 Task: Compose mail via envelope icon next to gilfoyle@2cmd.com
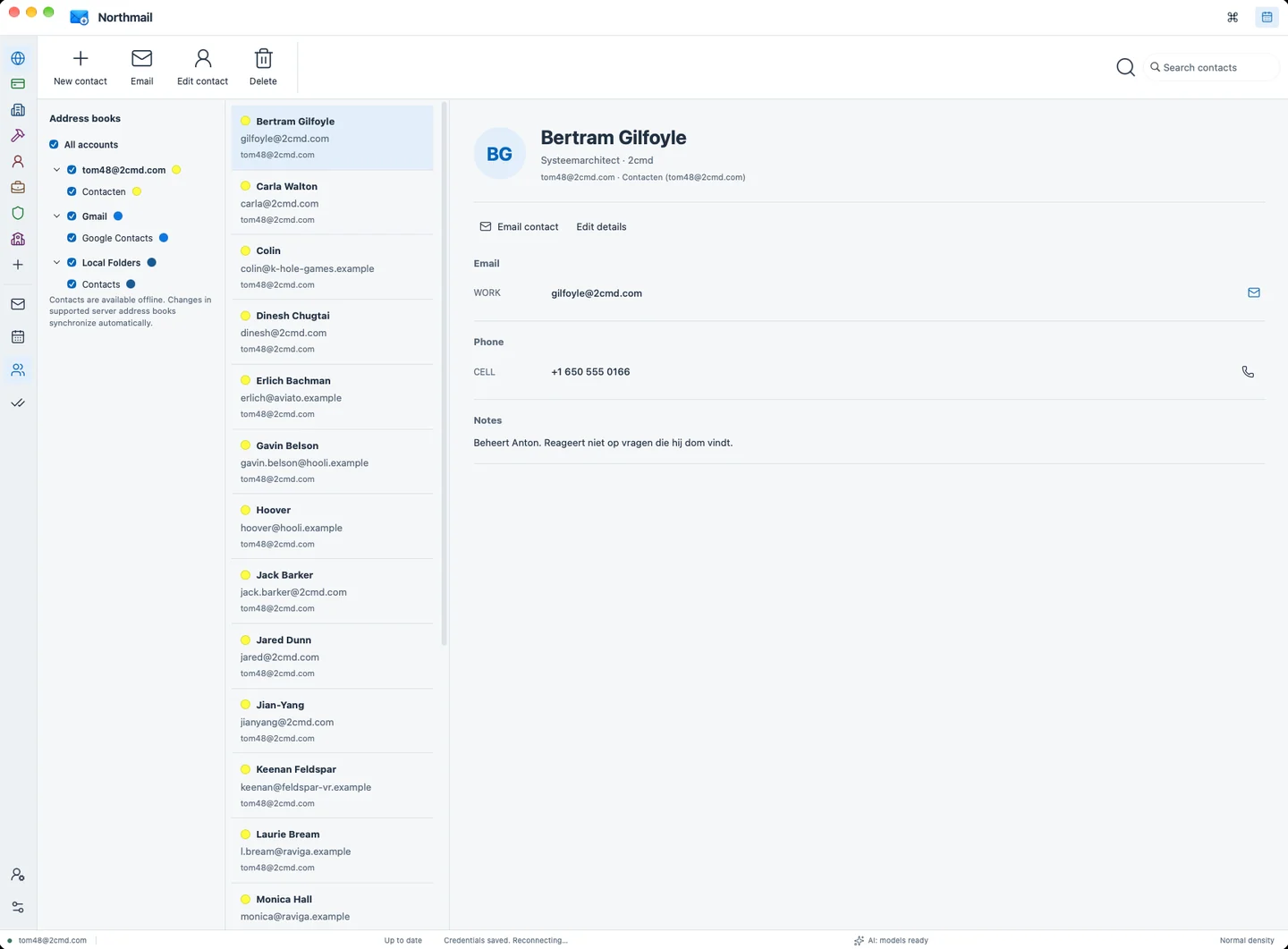[1254, 292]
